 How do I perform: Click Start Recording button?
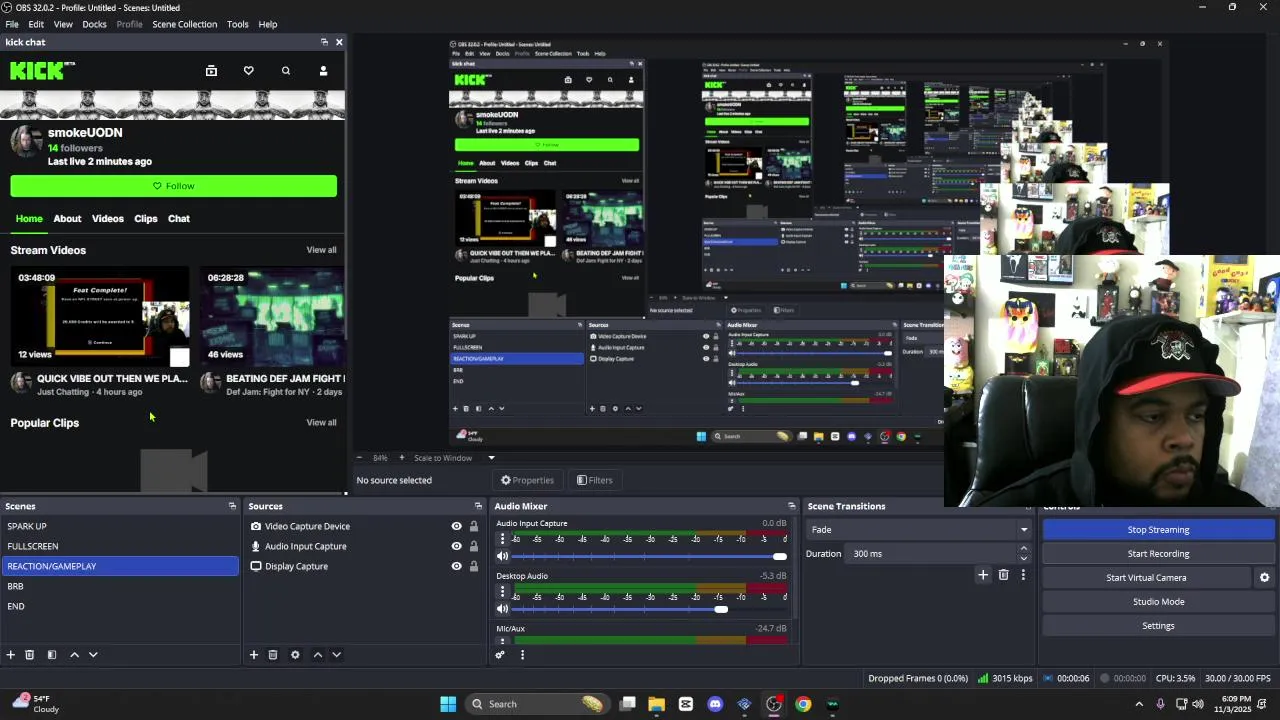click(x=1158, y=554)
